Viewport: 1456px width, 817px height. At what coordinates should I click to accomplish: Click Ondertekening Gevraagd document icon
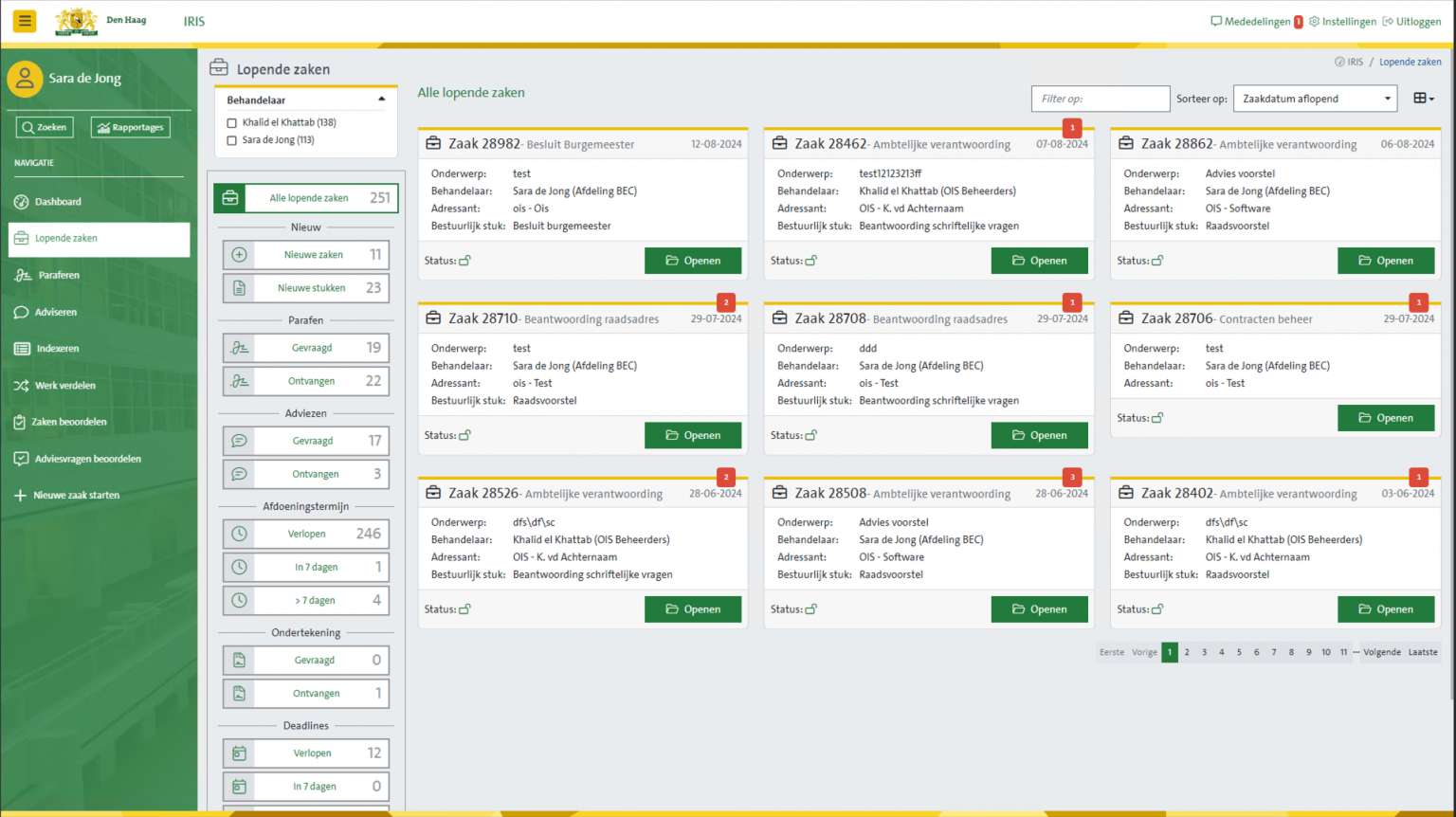tap(239, 660)
